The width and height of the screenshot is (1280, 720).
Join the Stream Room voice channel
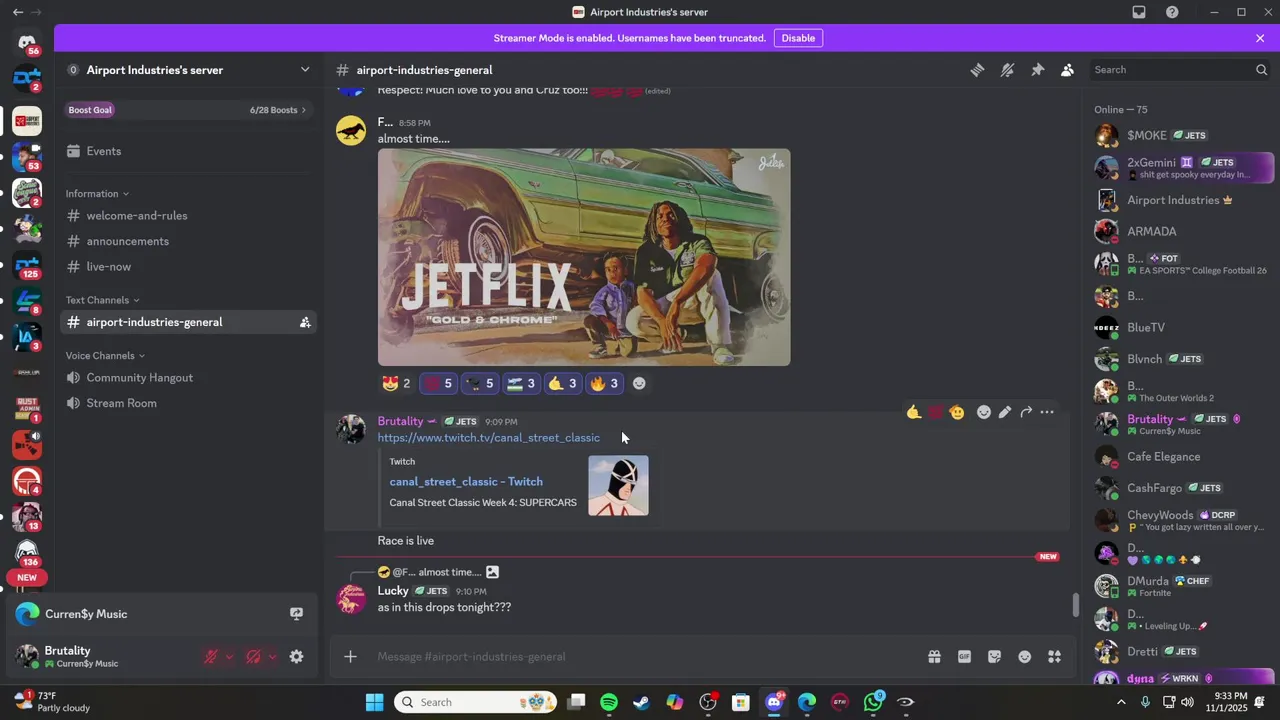click(188, 403)
